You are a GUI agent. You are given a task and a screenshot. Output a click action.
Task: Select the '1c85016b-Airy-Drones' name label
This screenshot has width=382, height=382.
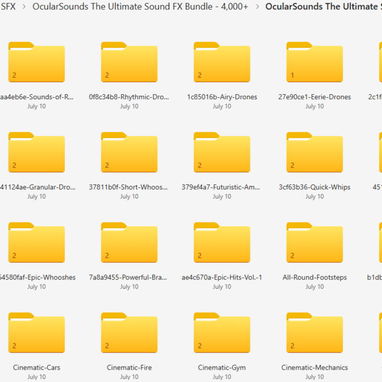click(x=222, y=97)
